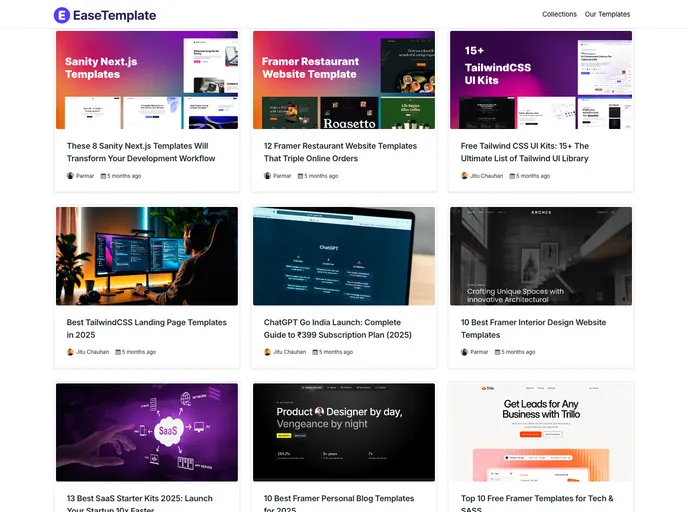Open the Framer Restaurant Website Template thumbnail
688x512 pixels.
(x=344, y=80)
